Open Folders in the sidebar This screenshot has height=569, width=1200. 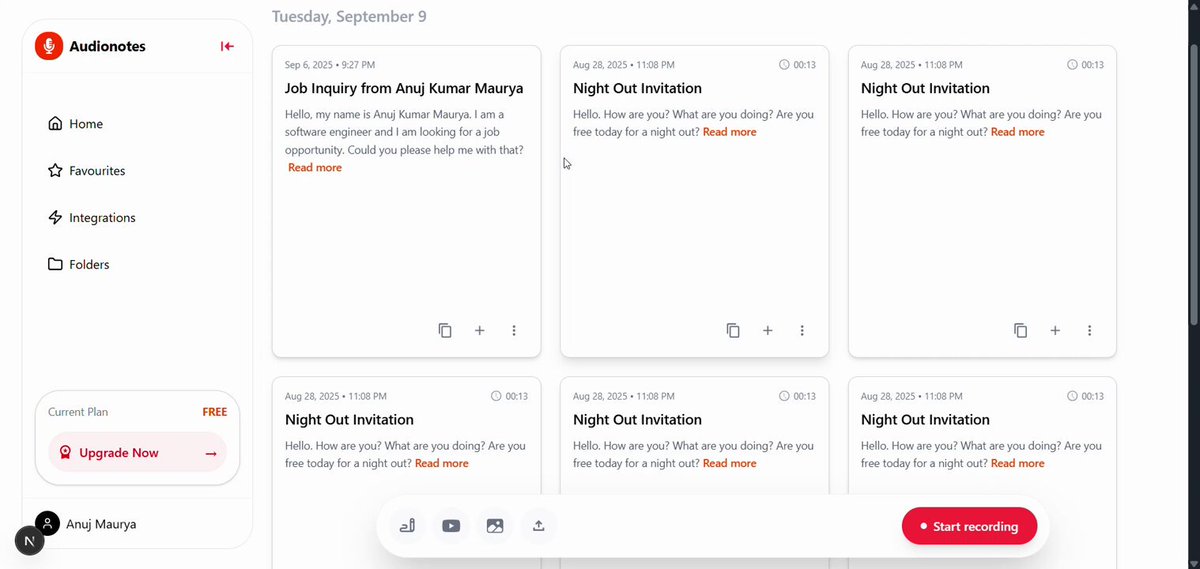click(x=79, y=265)
